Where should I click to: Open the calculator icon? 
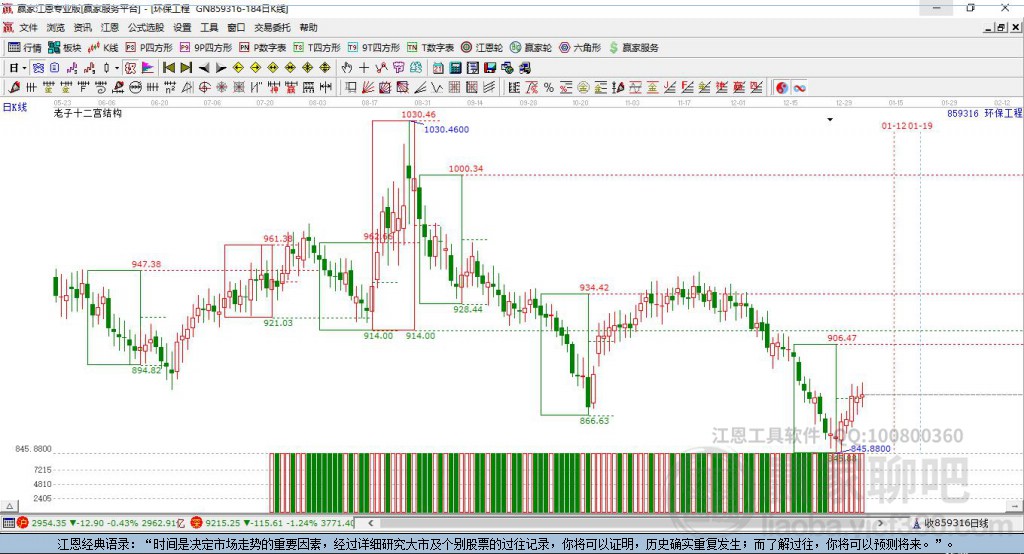pyautogui.click(x=455, y=68)
